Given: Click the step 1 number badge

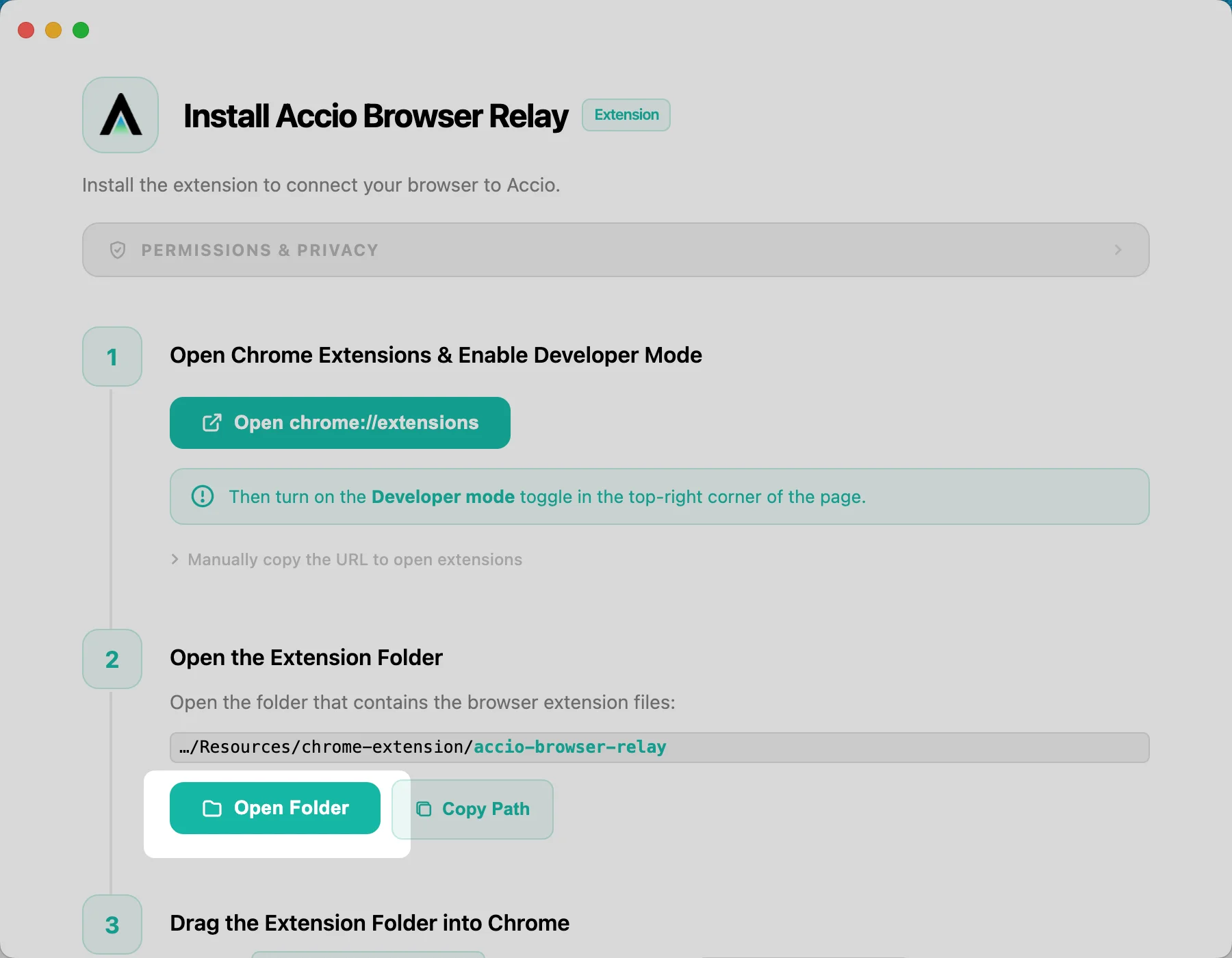Looking at the screenshot, I should click(112, 357).
